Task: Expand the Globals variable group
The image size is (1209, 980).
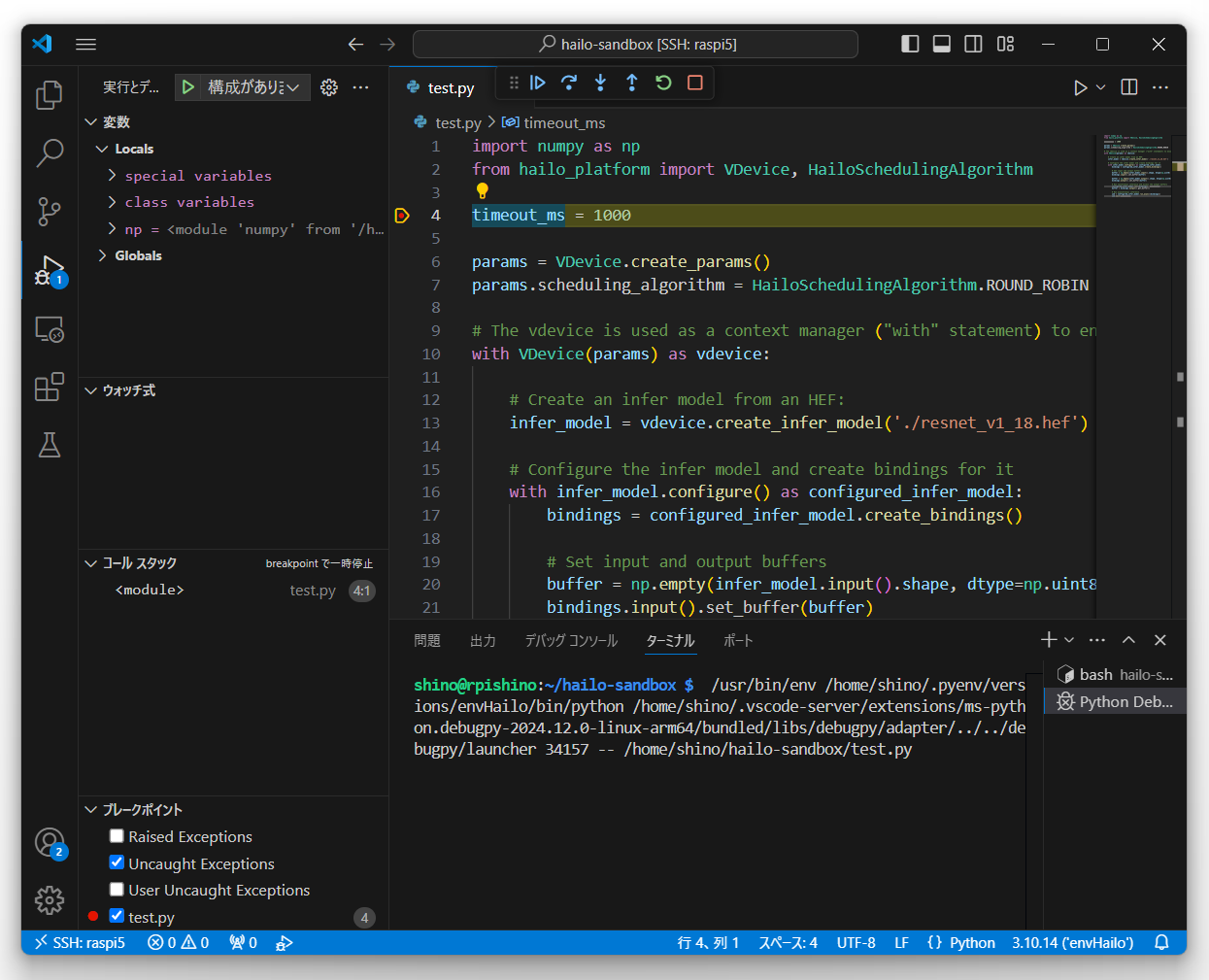Action: coord(102,255)
